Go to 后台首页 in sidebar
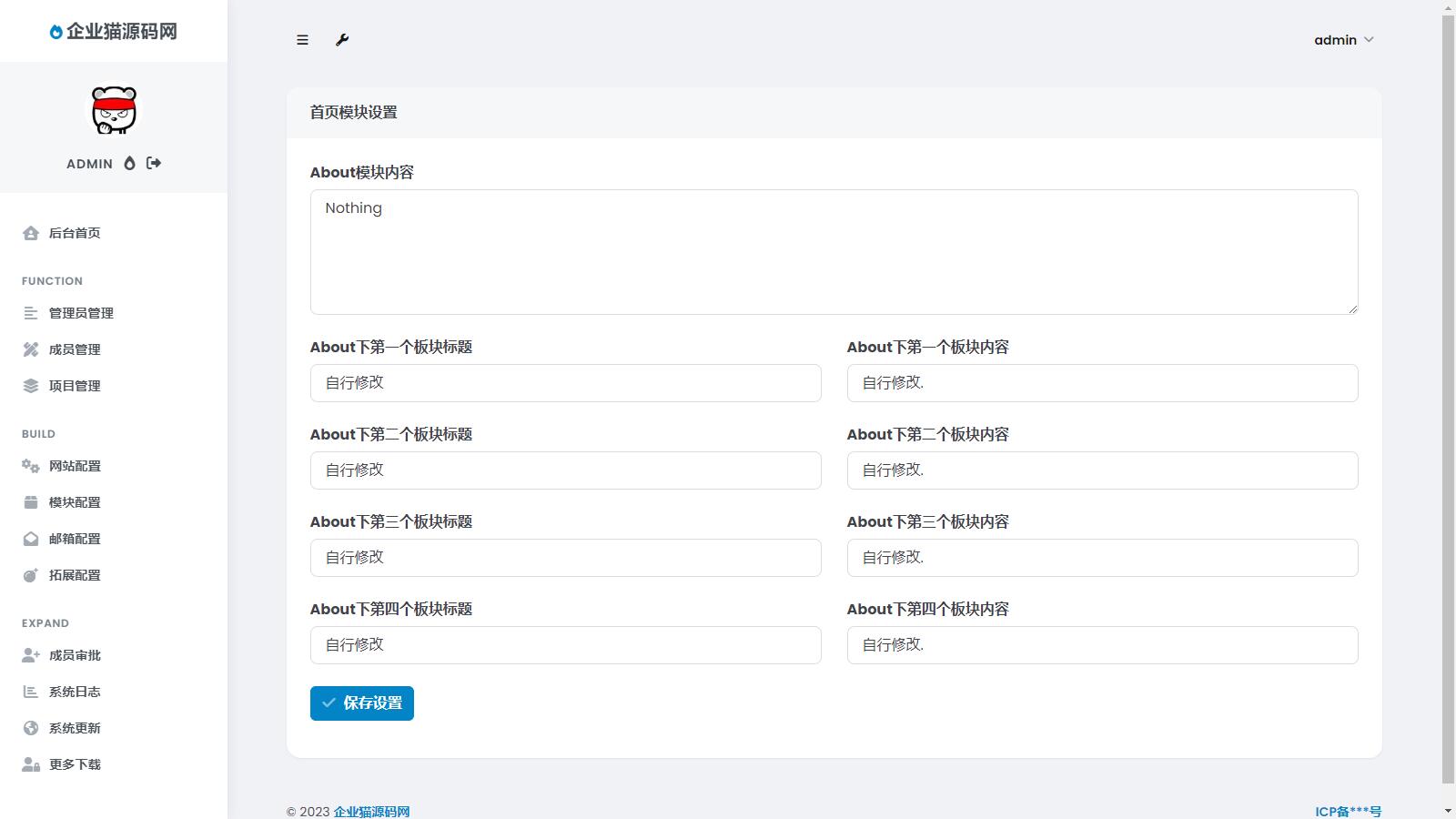 tap(75, 233)
